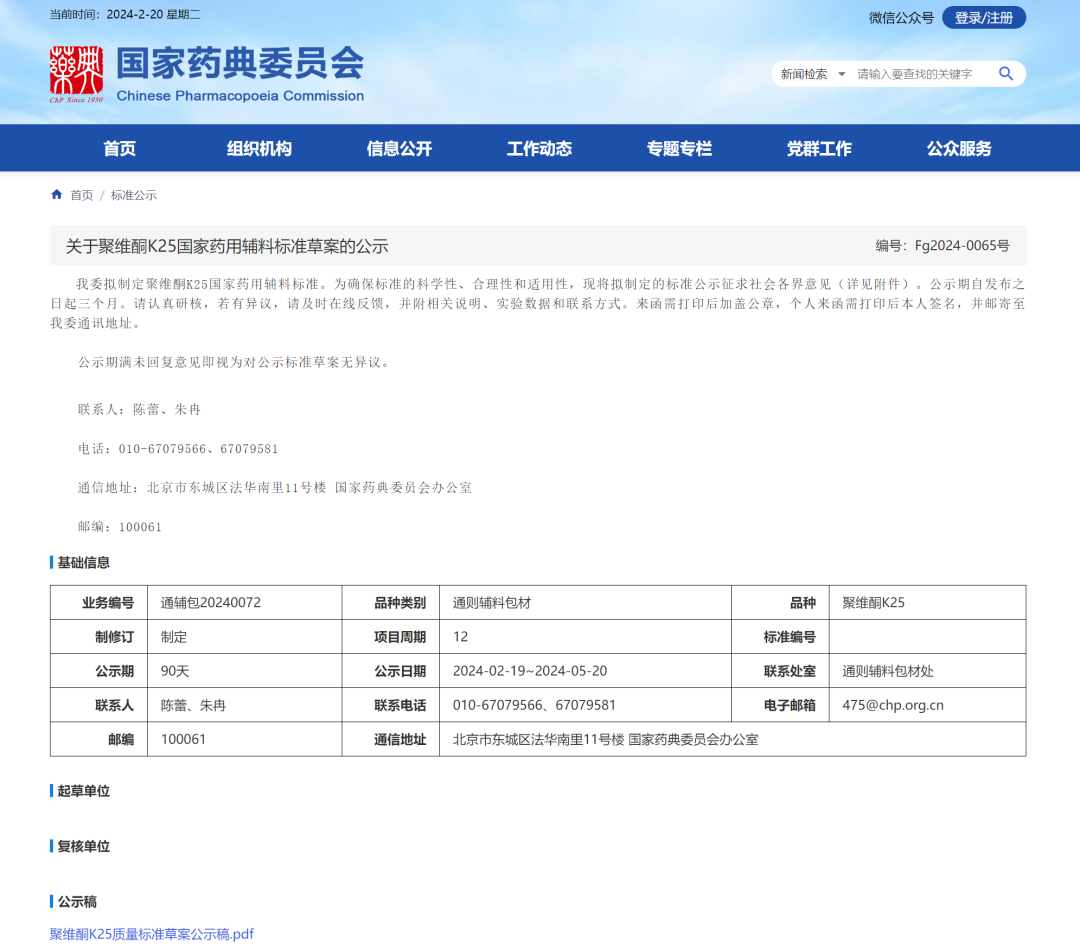
Task: Click the 品种类别 header cell
Action: pos(391,603)
